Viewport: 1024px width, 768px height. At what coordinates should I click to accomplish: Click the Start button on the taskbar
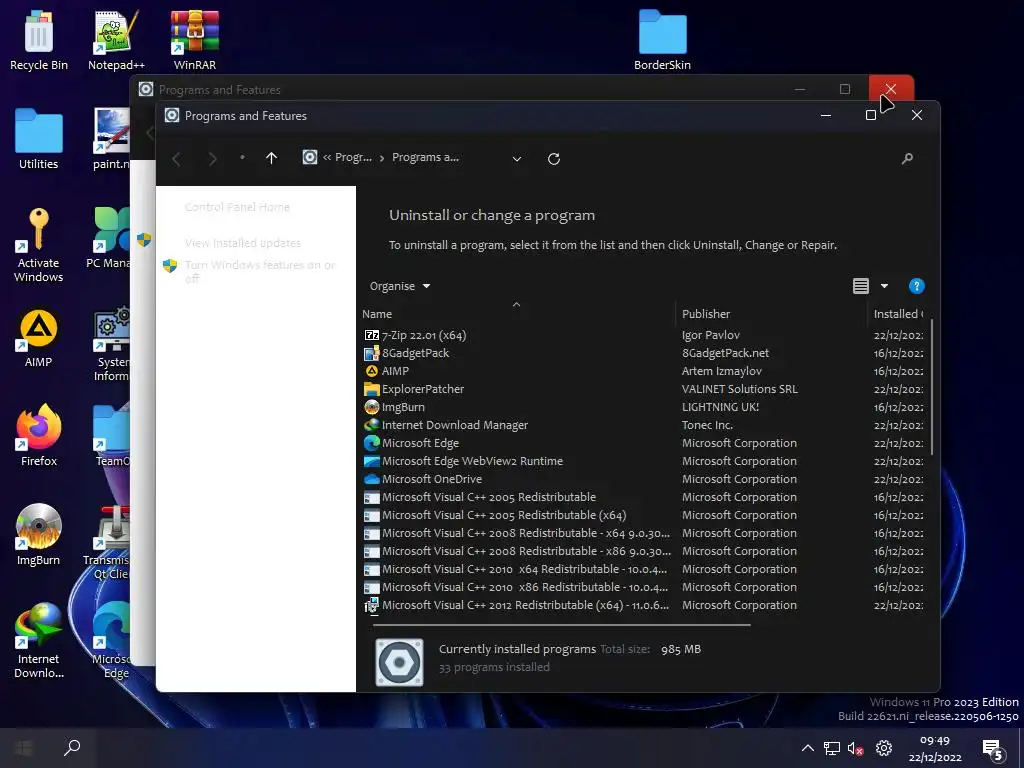pos(24,748)
